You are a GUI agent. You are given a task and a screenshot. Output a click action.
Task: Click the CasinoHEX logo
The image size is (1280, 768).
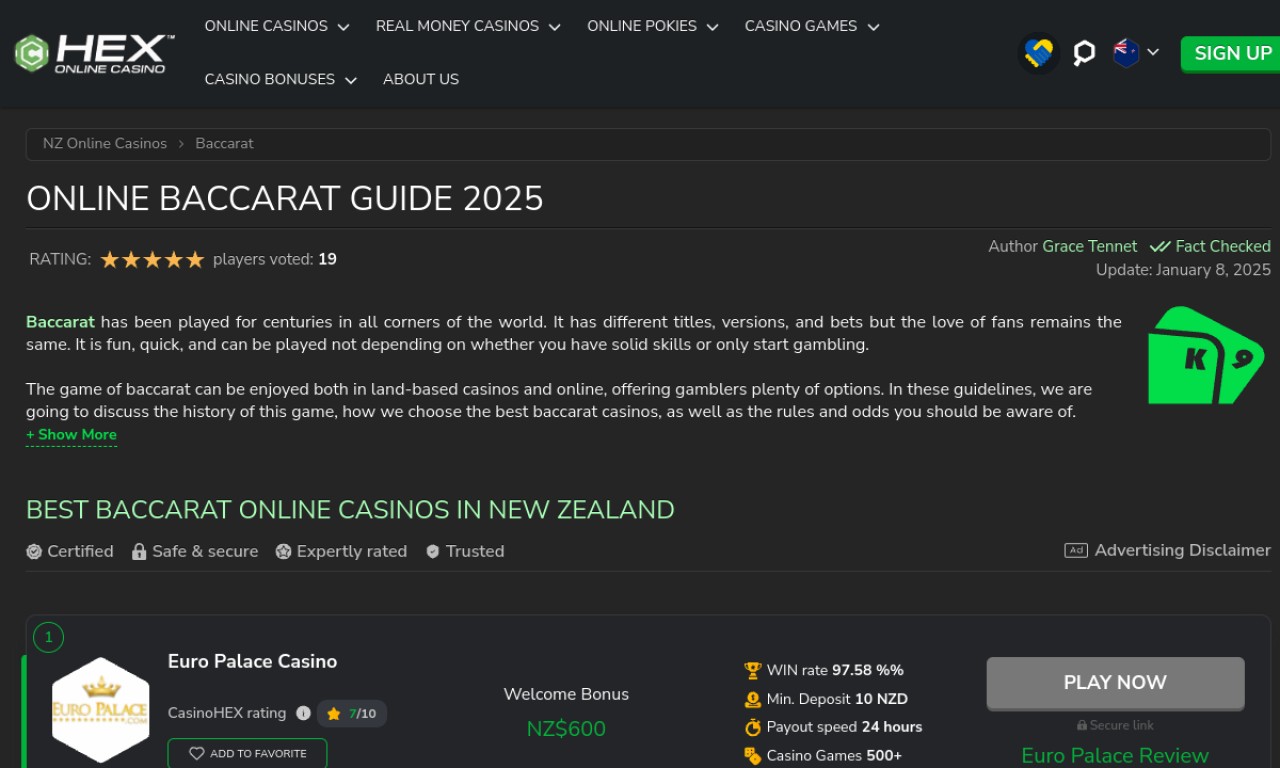tap(95, 53)
